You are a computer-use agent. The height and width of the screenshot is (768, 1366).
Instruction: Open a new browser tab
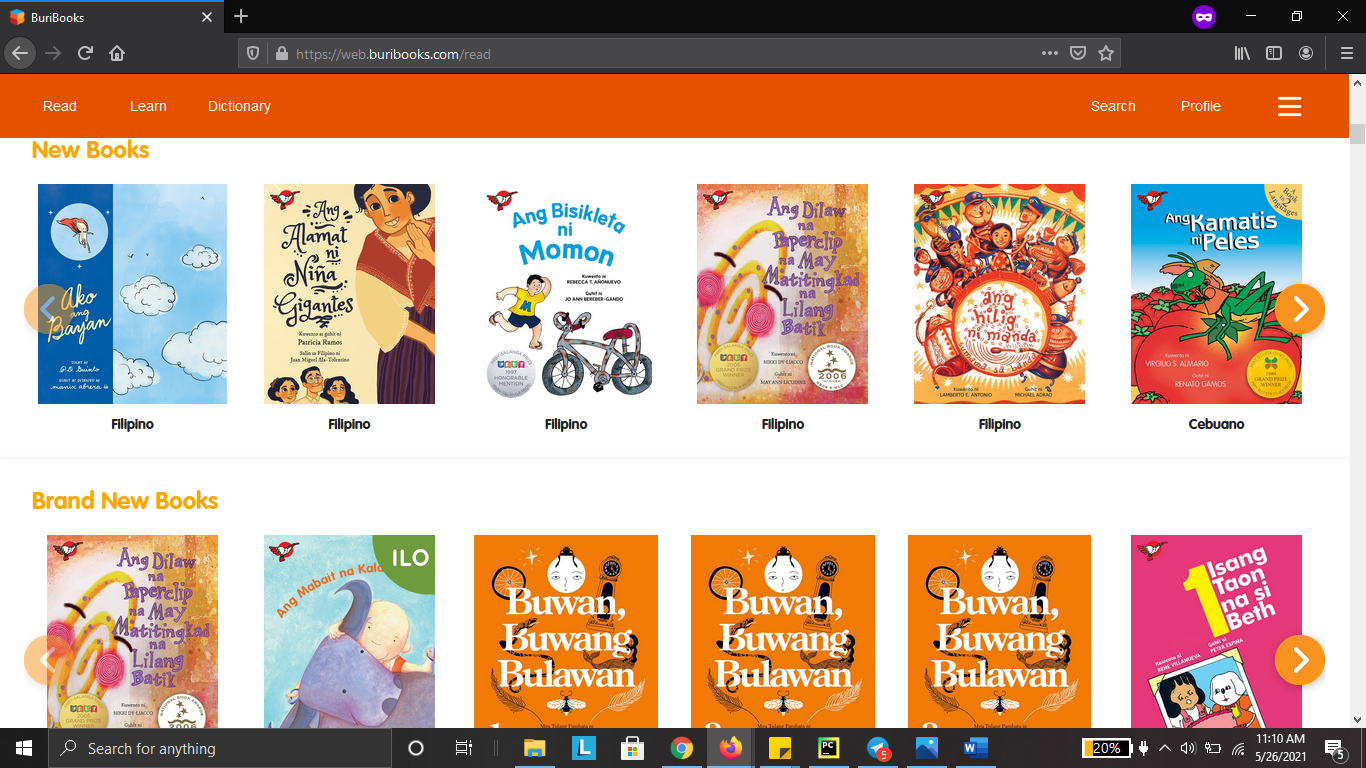click(241, 17)
